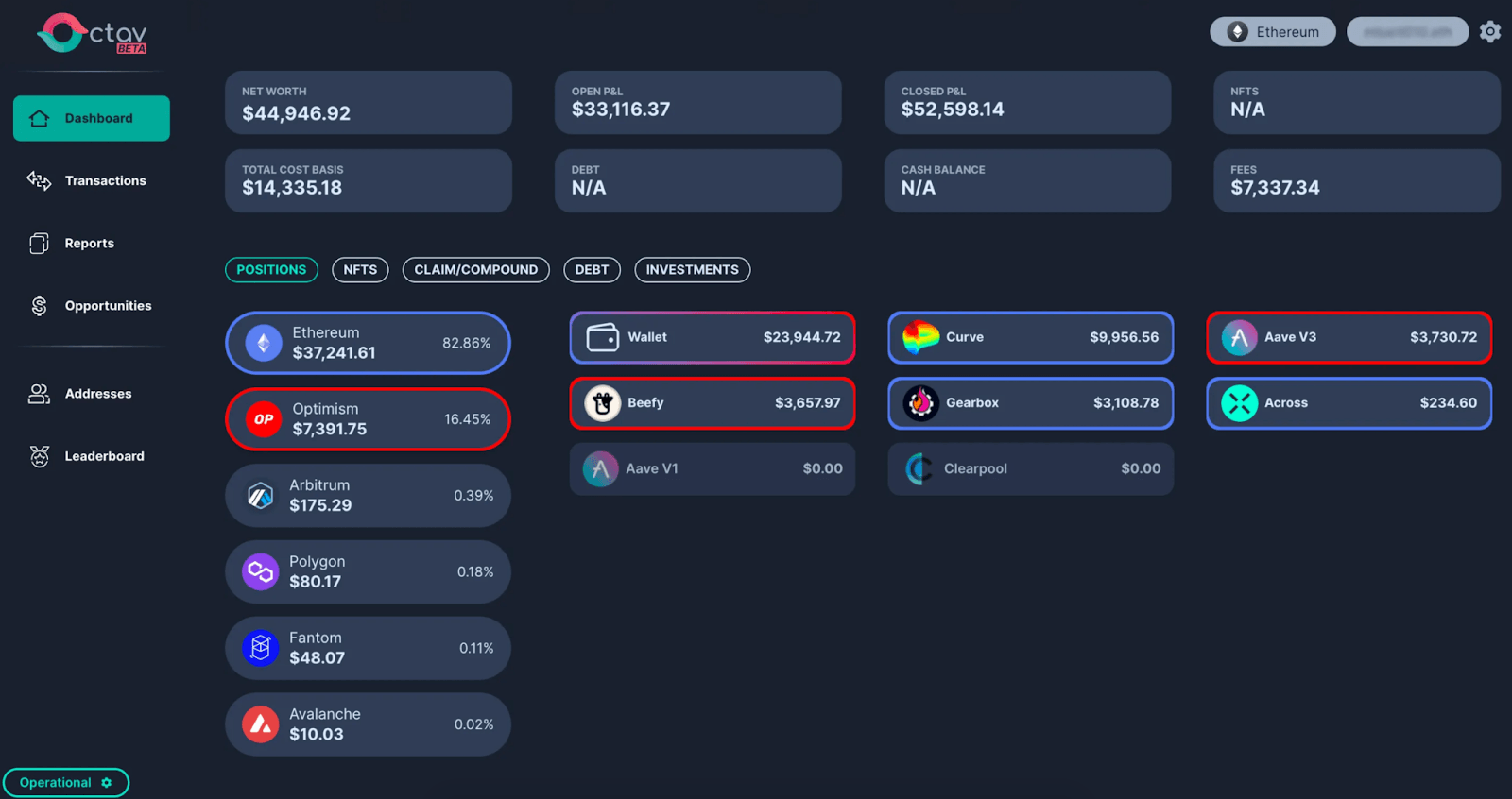Click the Aave V1 logo icon
Image resolution: width=1512 pixels, height=799 pixels.
[600, 468]
